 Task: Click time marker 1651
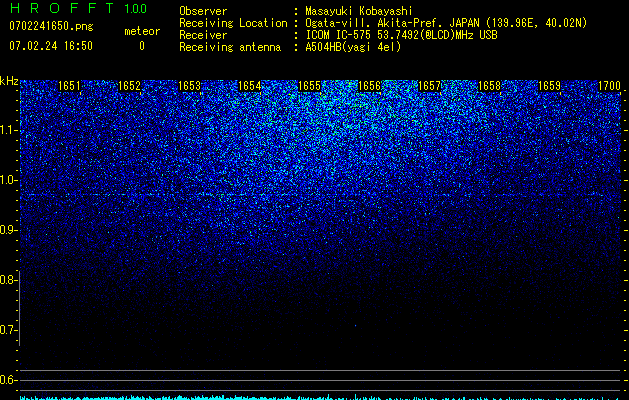click(69, 86)
